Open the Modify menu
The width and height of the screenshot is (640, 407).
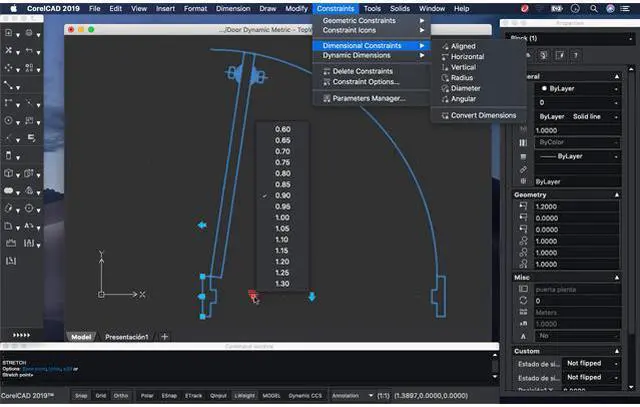coord(296,9)
